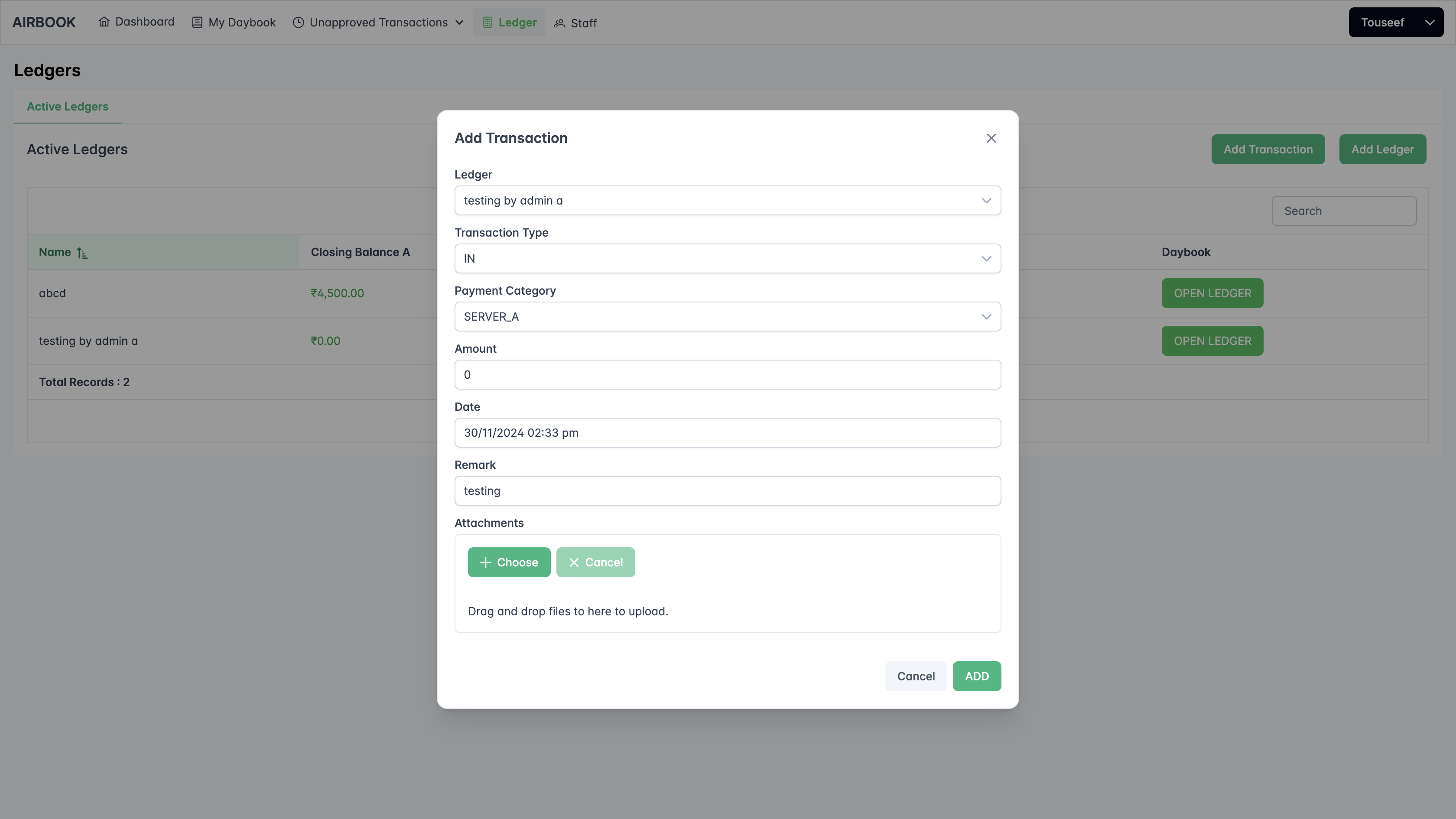Open the Payment Category SERVER_A dropdown
This screenshot has width=1456, height=819.
click(987, 316)
